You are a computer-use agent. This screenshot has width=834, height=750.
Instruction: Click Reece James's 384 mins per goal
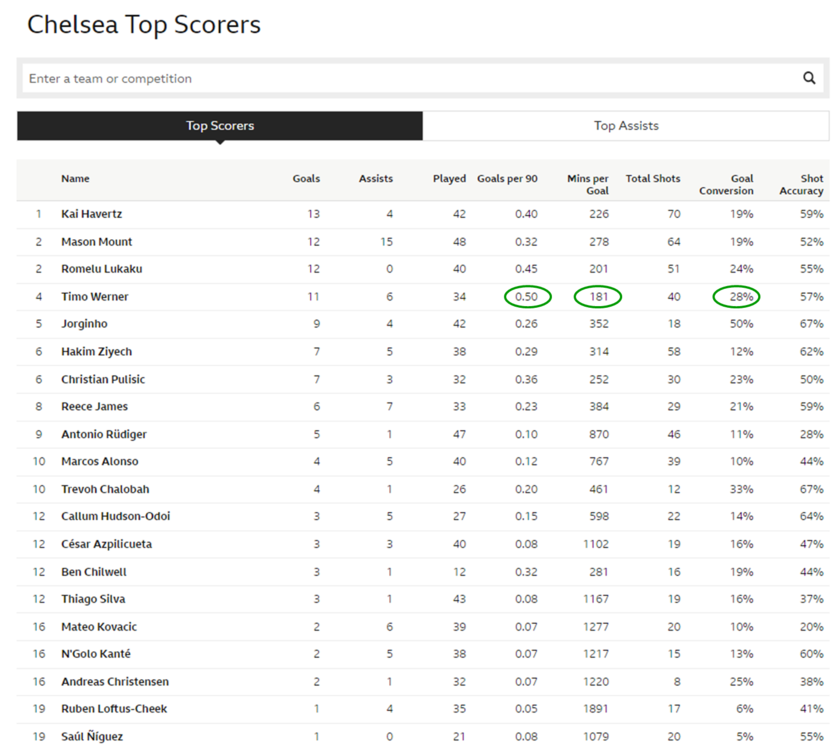pyautogui.click(x=599, y=406)
